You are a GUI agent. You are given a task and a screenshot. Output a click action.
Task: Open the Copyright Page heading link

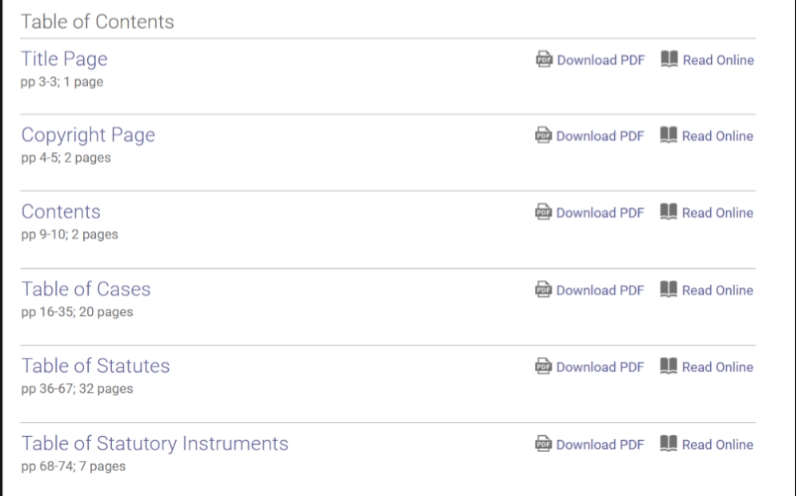88,135
